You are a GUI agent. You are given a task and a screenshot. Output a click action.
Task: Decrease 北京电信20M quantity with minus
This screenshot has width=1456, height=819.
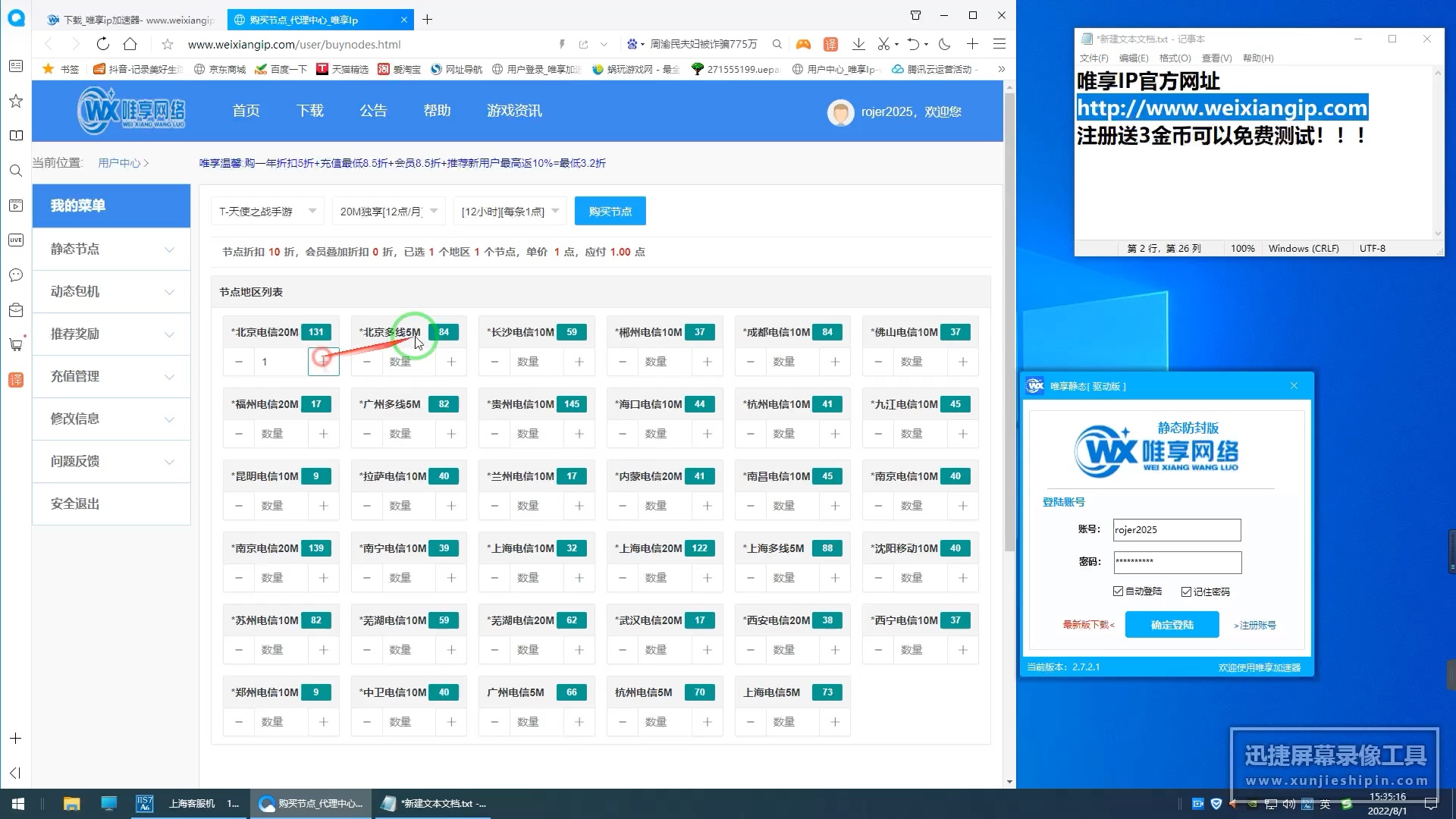coord(239,362)
